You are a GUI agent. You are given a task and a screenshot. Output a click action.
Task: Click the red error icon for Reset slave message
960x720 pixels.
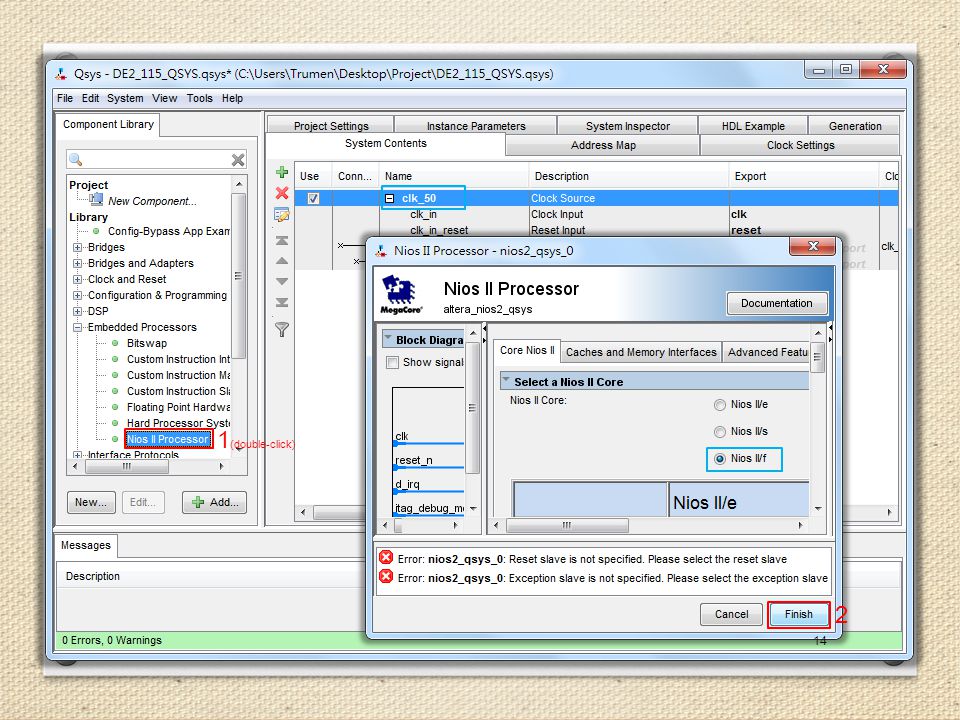click(x=386, y=557)
